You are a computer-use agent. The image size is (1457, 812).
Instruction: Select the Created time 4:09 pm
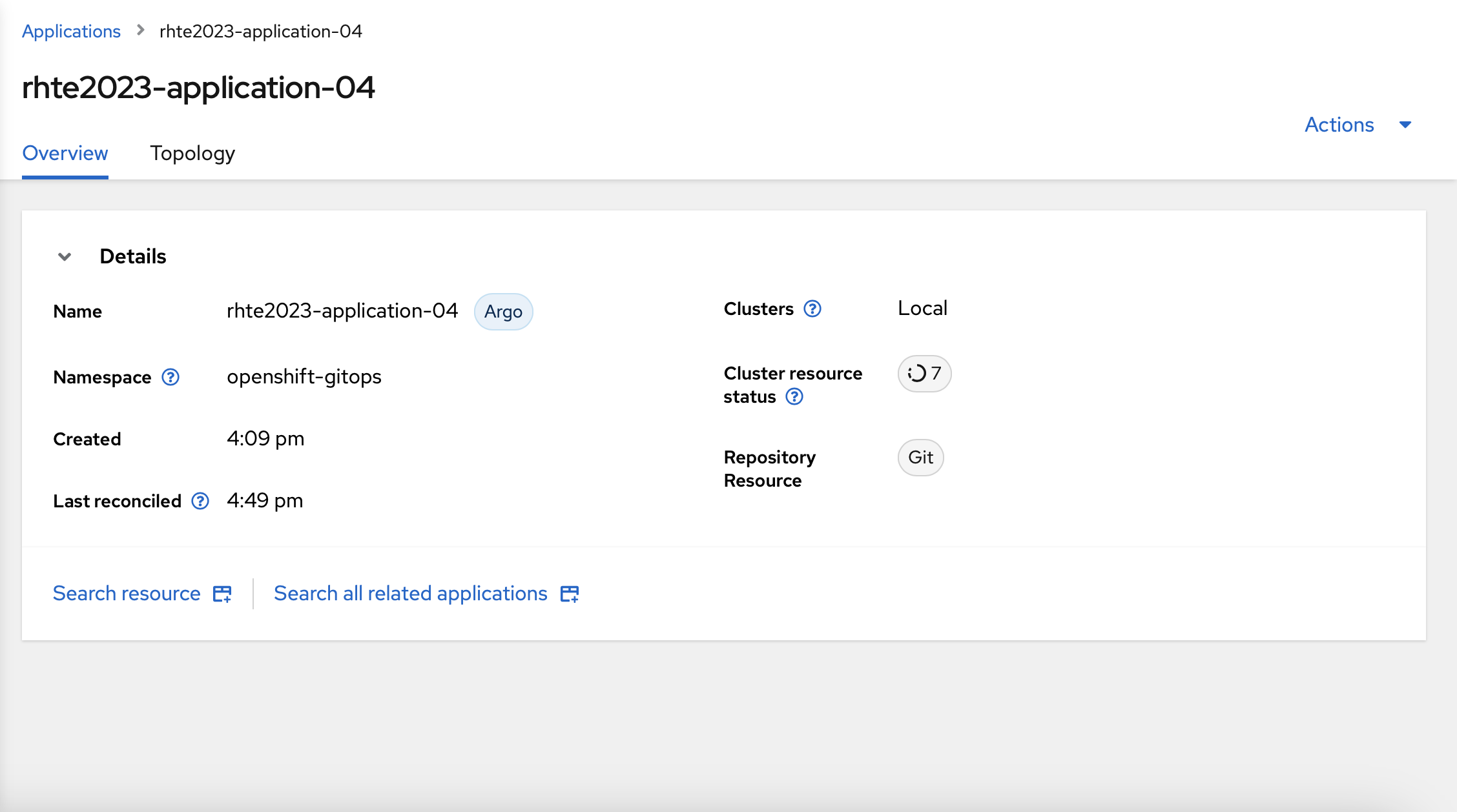coord(265,439)
